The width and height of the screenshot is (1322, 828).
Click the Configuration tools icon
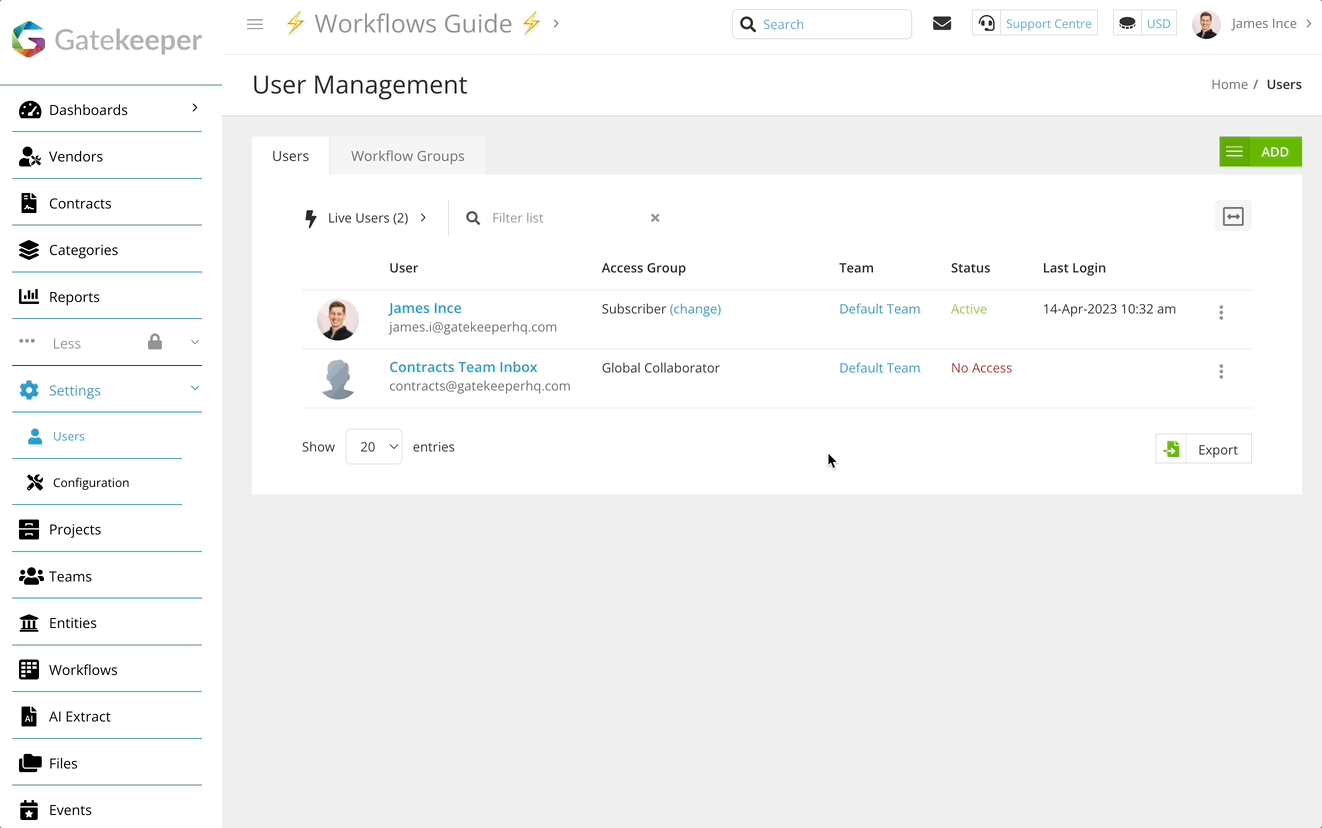[35, 483]
